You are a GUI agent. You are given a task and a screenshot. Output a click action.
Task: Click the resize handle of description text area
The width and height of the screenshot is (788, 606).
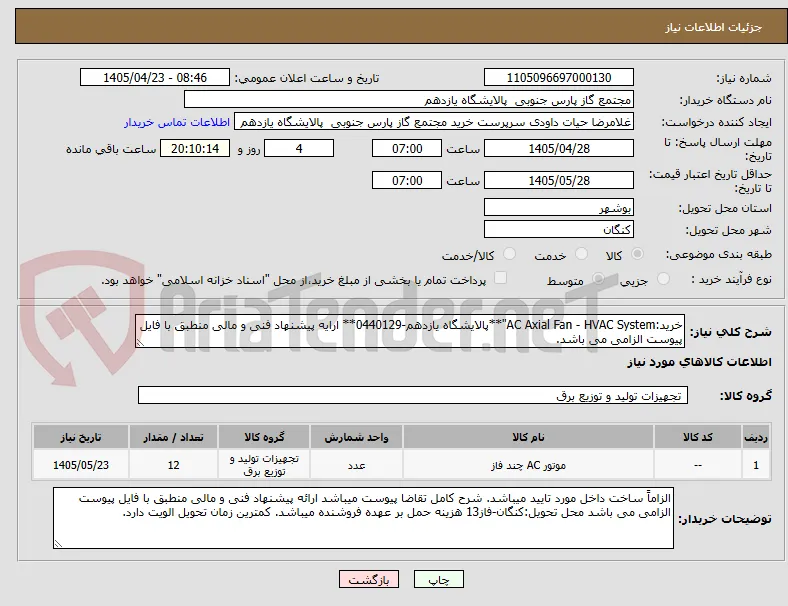140,343
